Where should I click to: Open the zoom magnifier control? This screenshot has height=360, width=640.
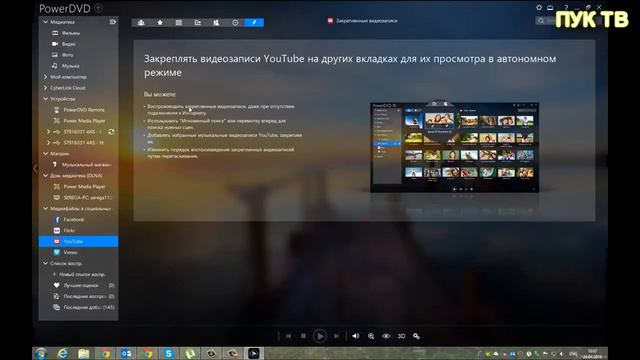point(371,336)
